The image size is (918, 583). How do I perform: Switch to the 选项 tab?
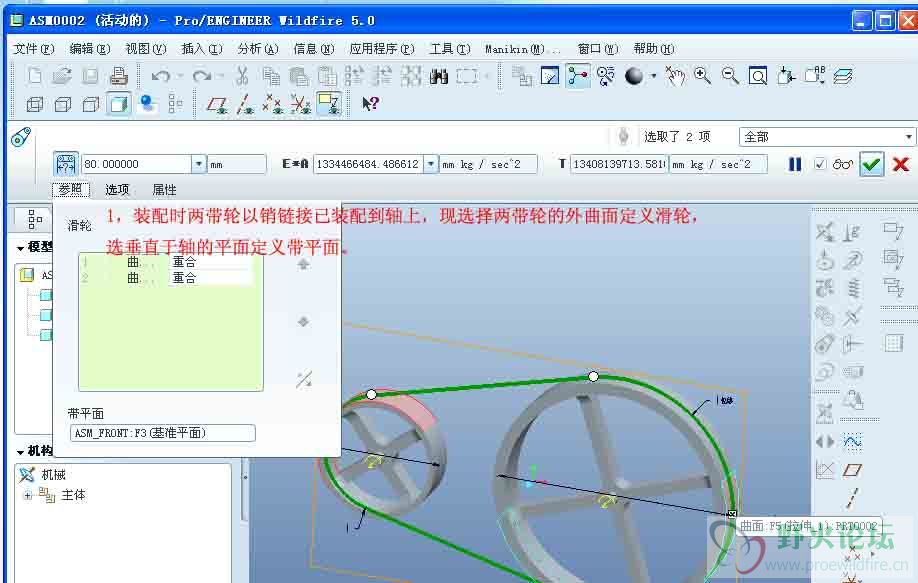pos(117,190)
